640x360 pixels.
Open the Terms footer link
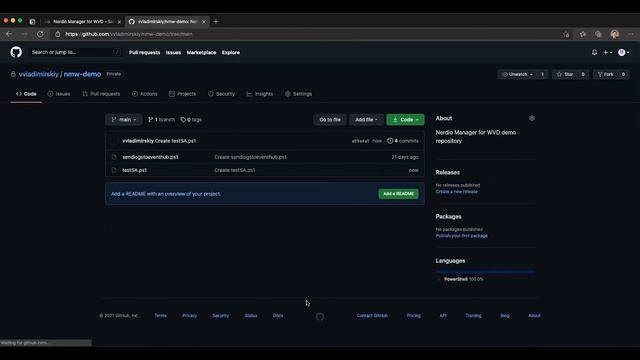[x=160, y=316]
